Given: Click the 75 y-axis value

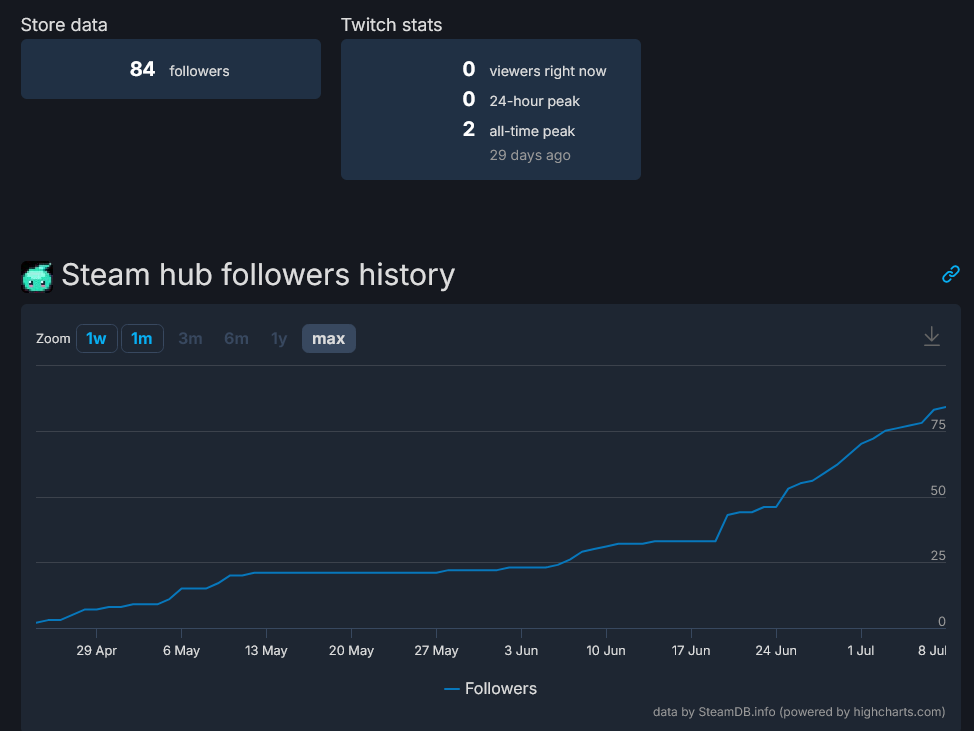Looking at the screenshot, I should 938,425.
